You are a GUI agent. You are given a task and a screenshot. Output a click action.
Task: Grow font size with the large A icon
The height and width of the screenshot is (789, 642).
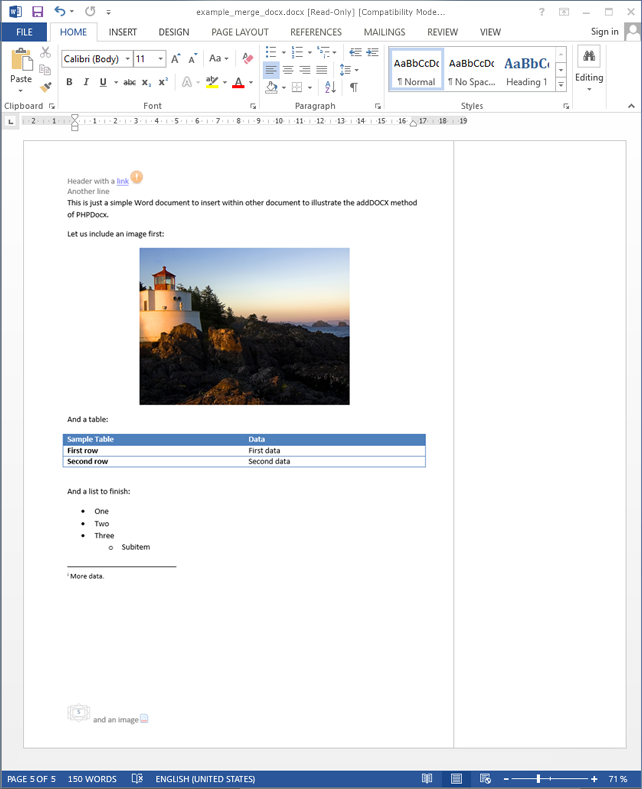[176, 59]
